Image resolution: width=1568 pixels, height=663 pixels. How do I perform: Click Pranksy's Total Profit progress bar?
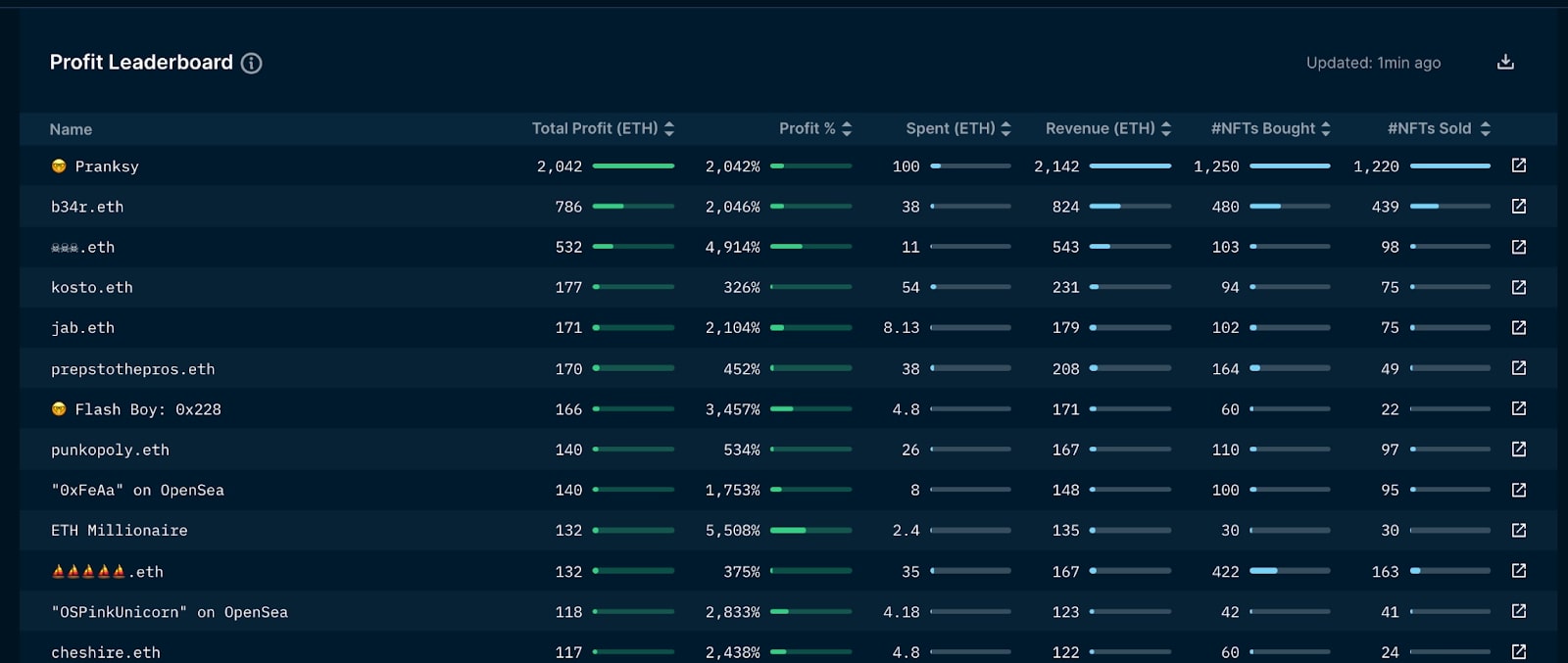coord(633,166)
